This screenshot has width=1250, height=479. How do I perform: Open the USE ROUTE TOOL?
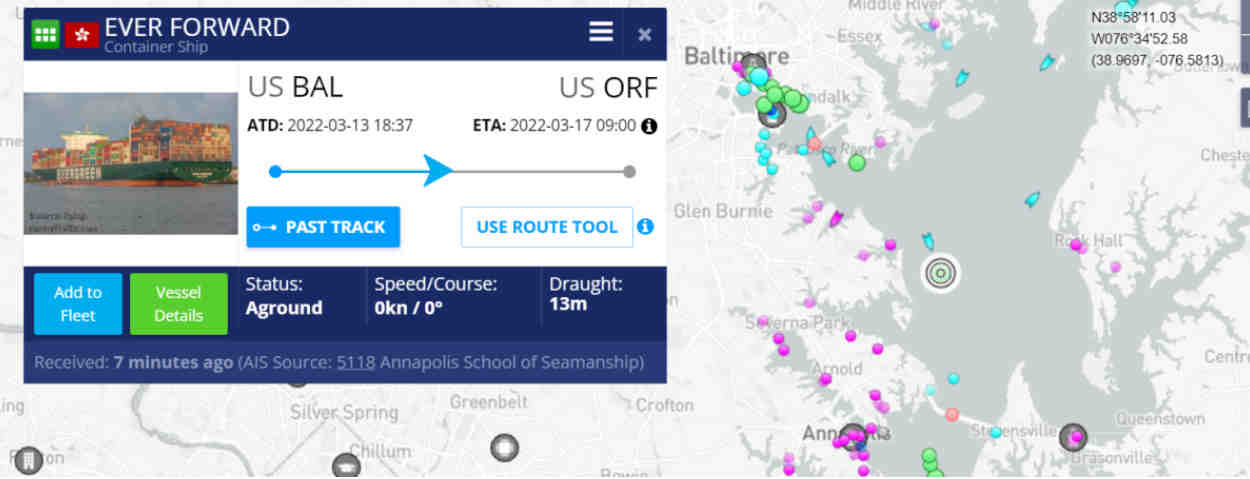coord(547,227)
